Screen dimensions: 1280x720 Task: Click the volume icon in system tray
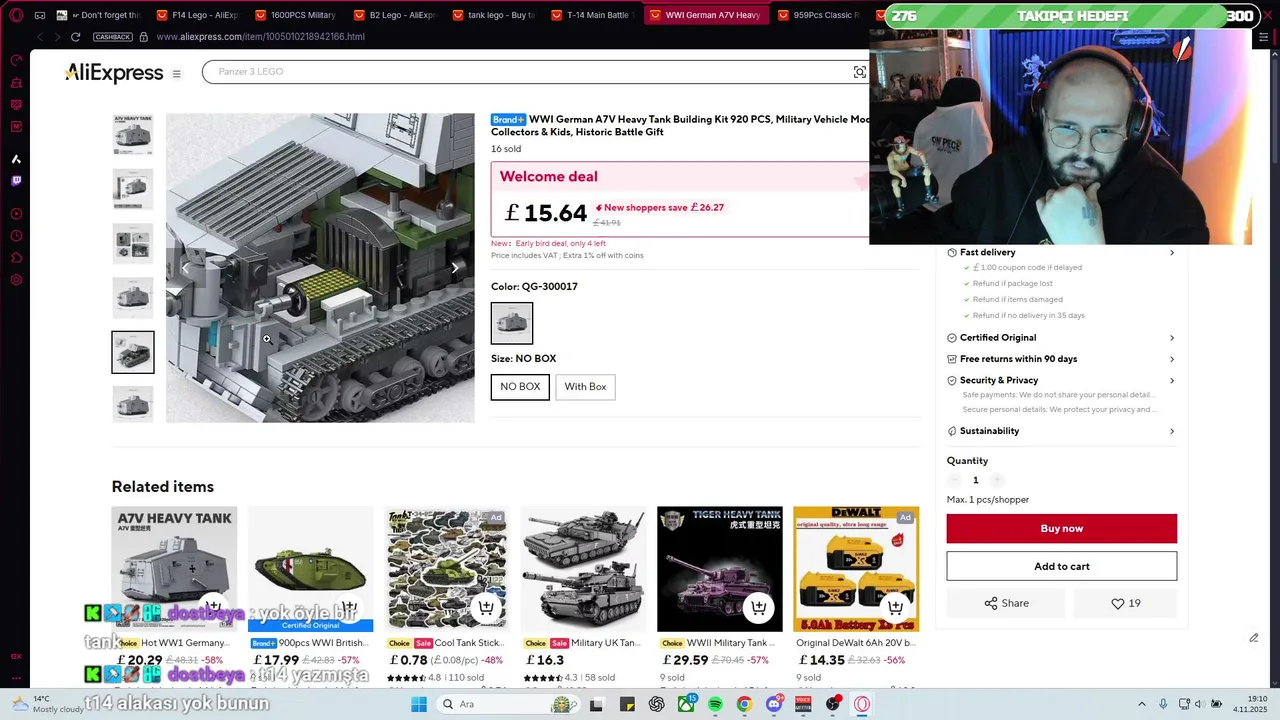(1198, 704)
